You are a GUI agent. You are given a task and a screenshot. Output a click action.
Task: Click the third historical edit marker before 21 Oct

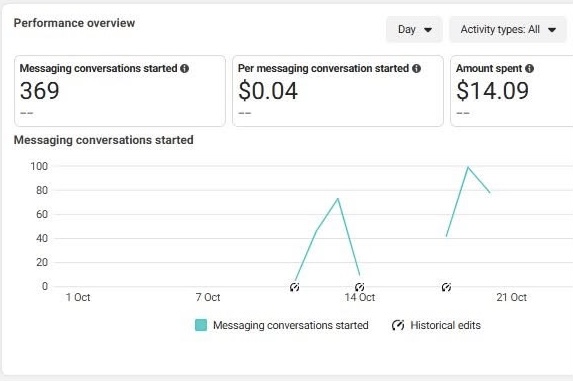click(x=446, y=287)
